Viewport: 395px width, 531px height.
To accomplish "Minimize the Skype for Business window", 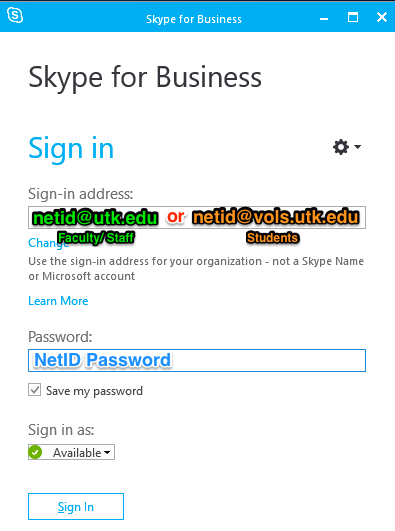I will 324,18.
